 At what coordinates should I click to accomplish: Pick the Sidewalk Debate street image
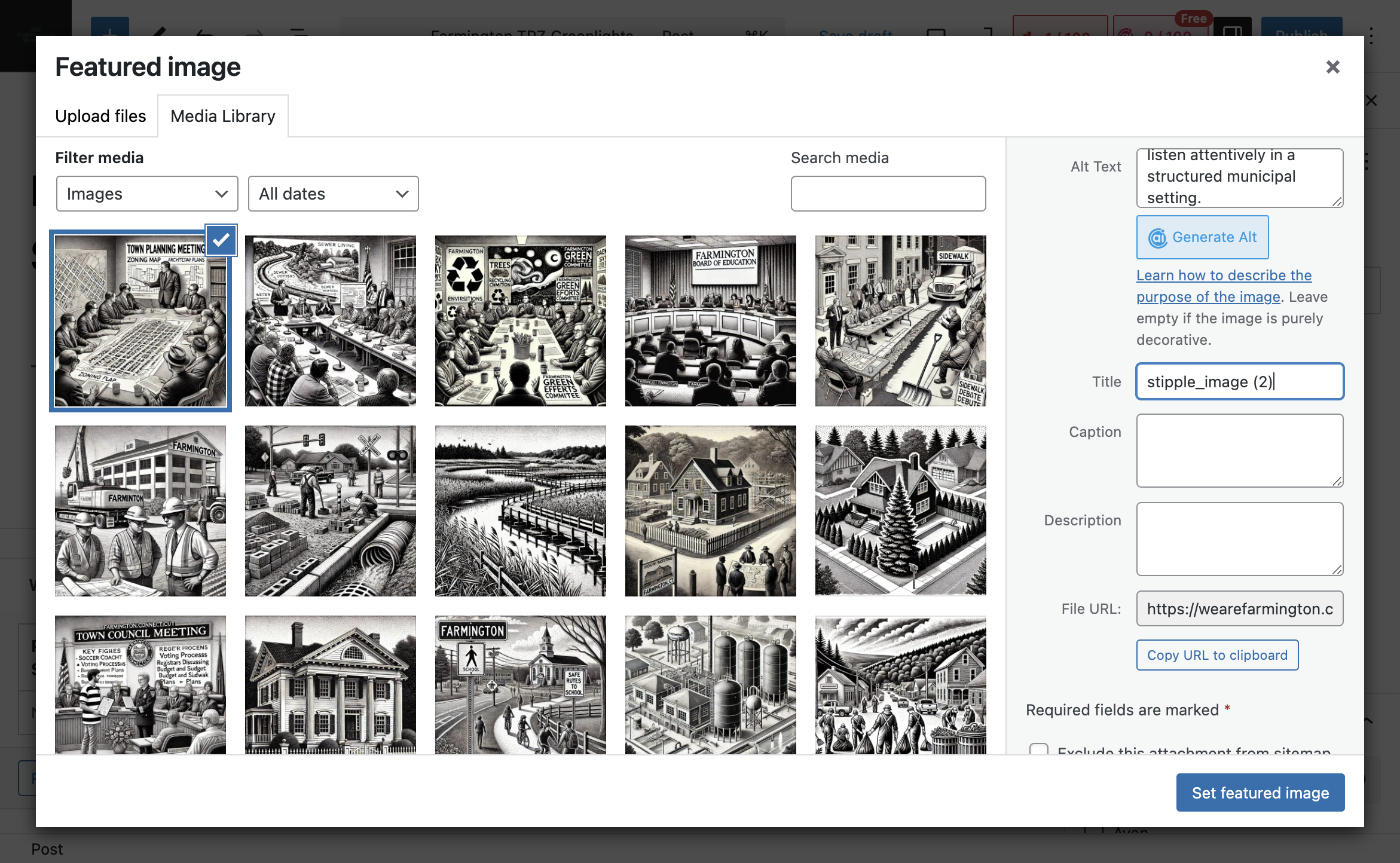coord(900,321)
